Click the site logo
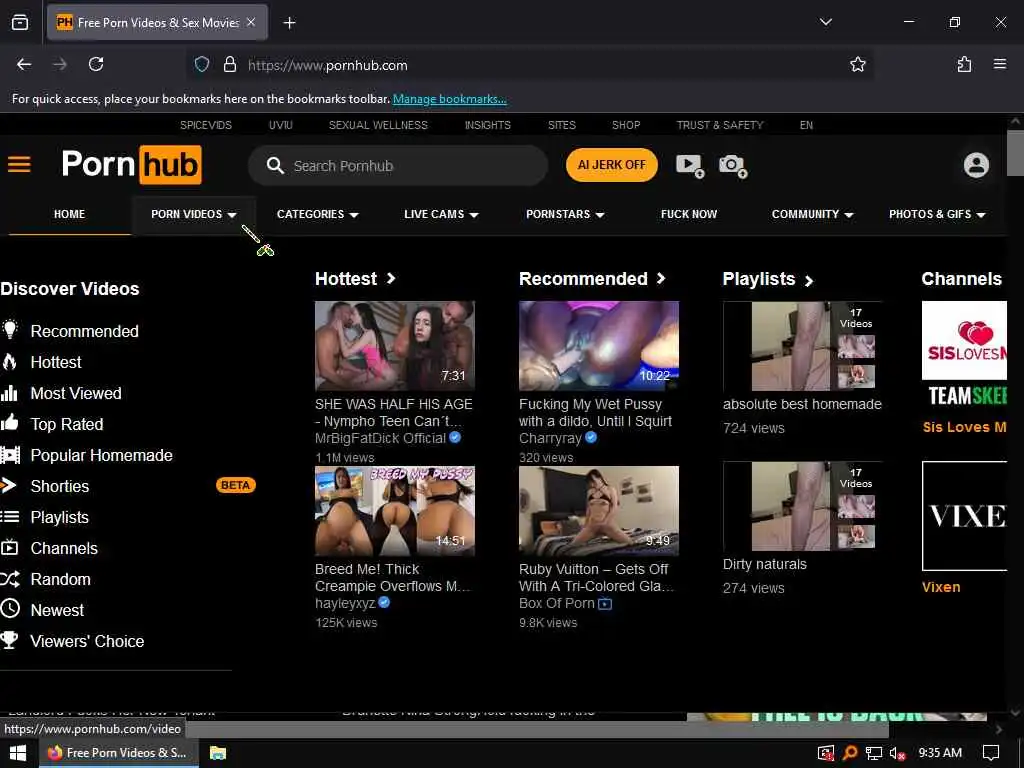 (131, 164)
